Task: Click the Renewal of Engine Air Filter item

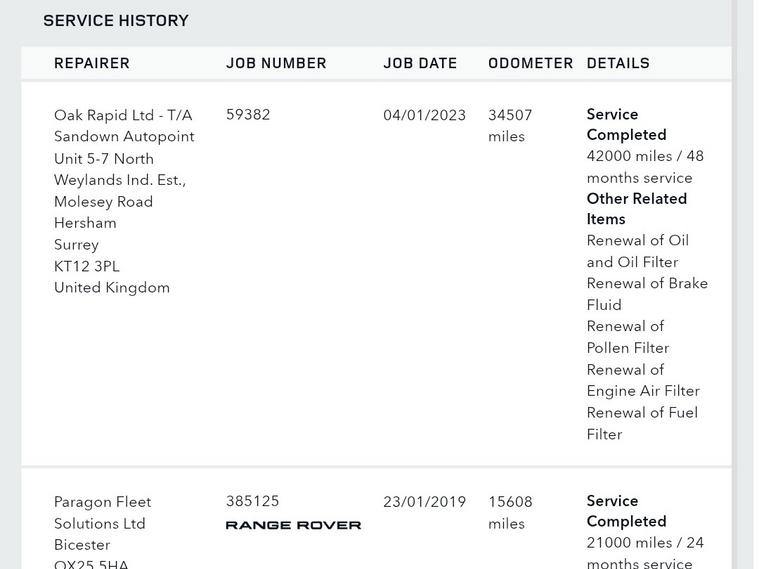Action: tap(643, 380)
